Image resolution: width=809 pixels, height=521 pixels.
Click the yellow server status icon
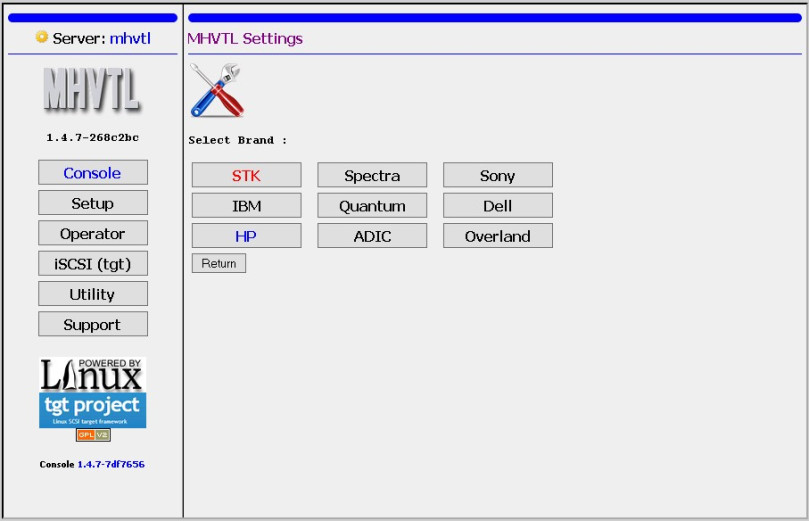point(41,37)
